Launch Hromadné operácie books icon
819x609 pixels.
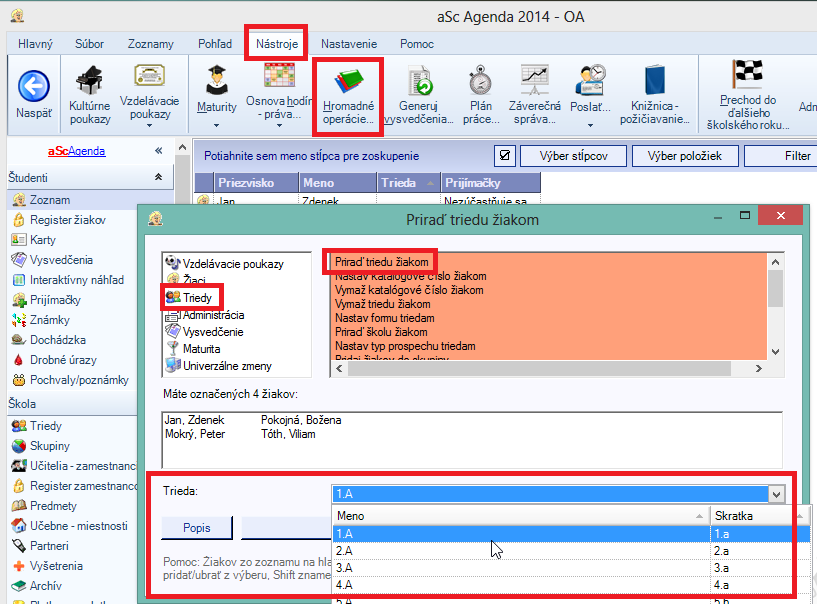[348, 81]
